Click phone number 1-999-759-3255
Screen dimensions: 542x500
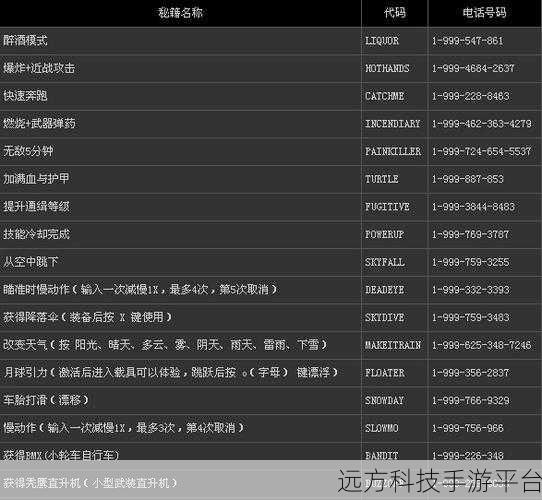(x=470, y=262)
